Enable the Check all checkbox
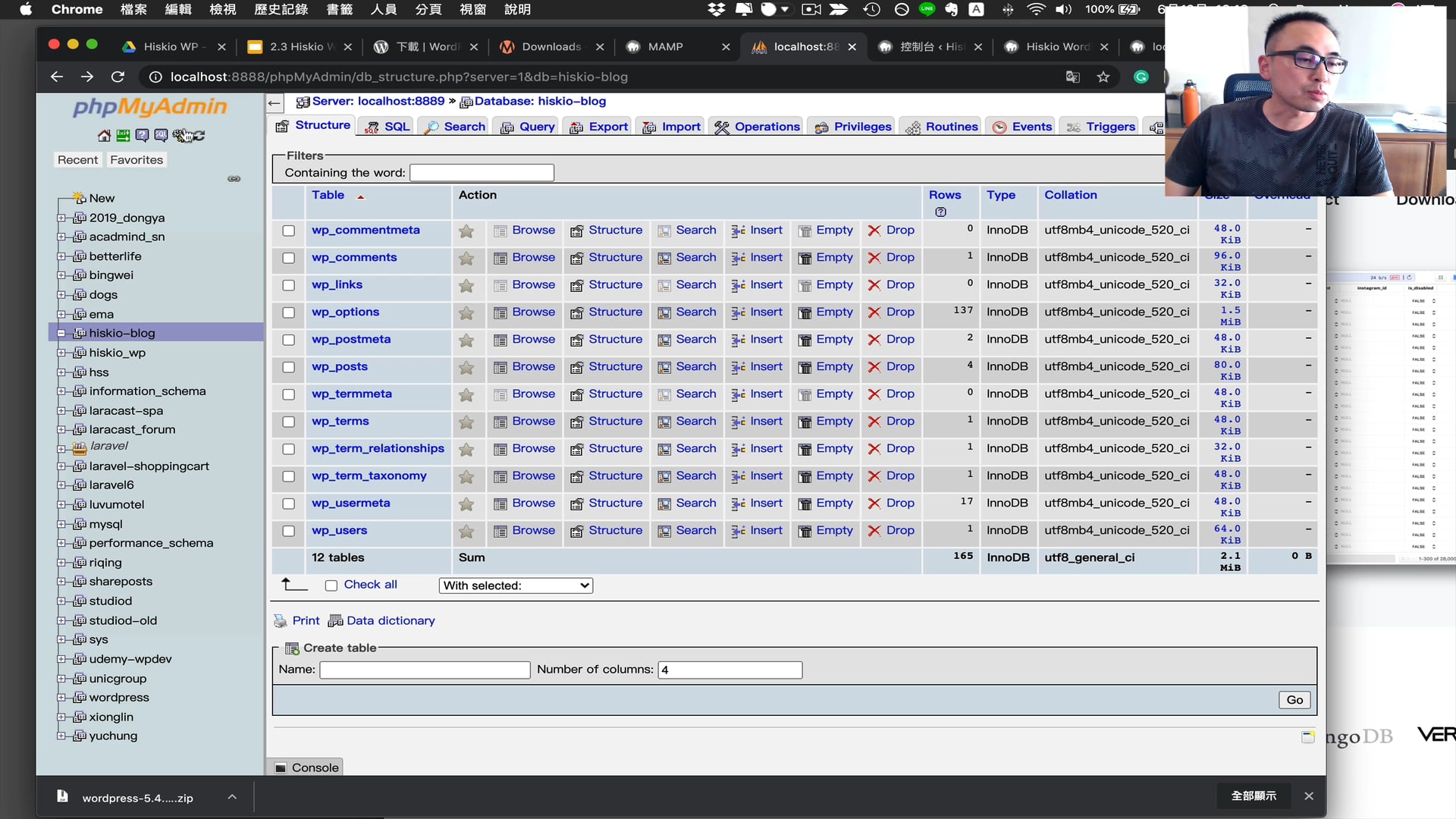The image size is (1456, 819). (331, 585)
